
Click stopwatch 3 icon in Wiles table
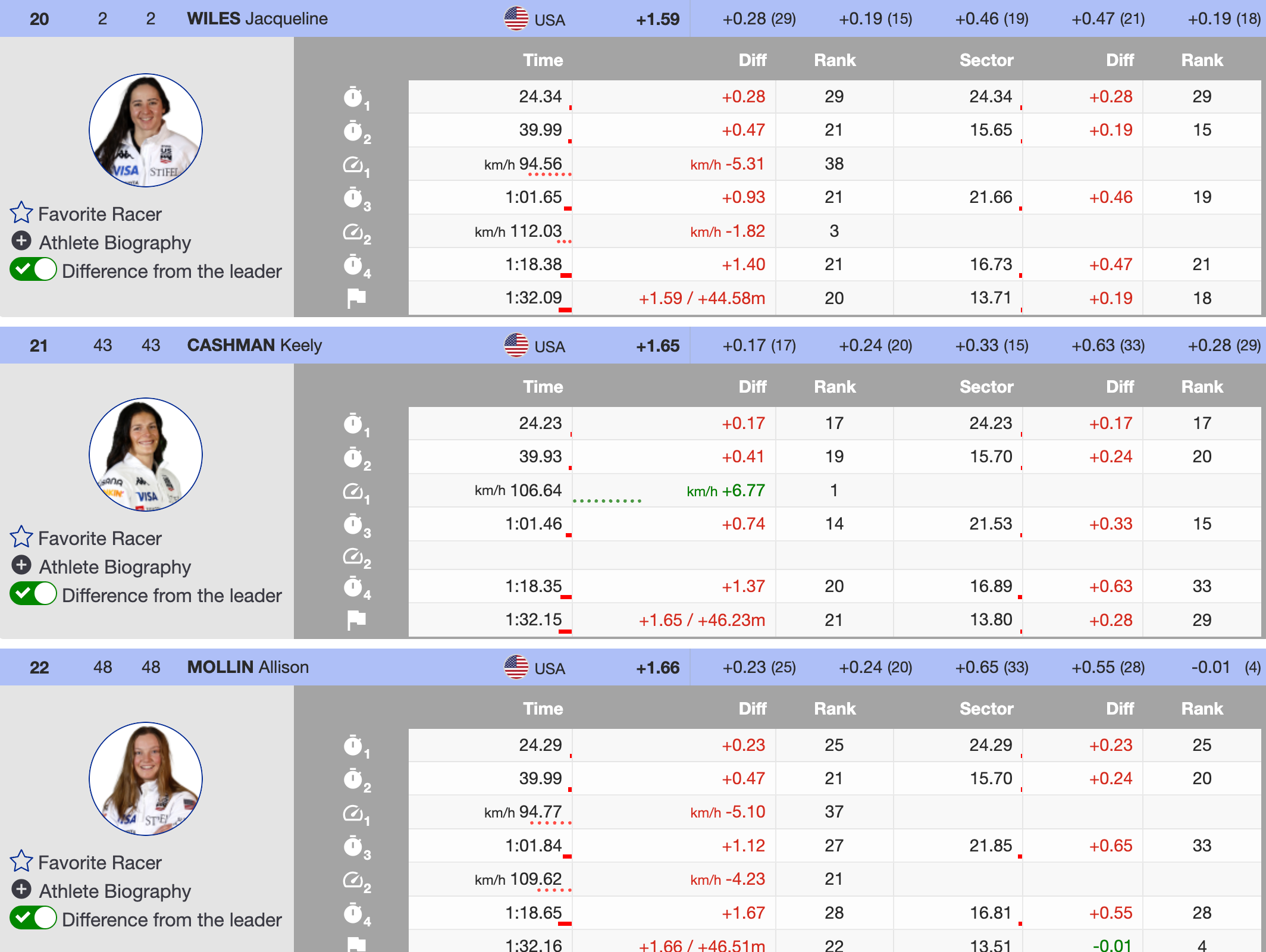tap(353, 198)
